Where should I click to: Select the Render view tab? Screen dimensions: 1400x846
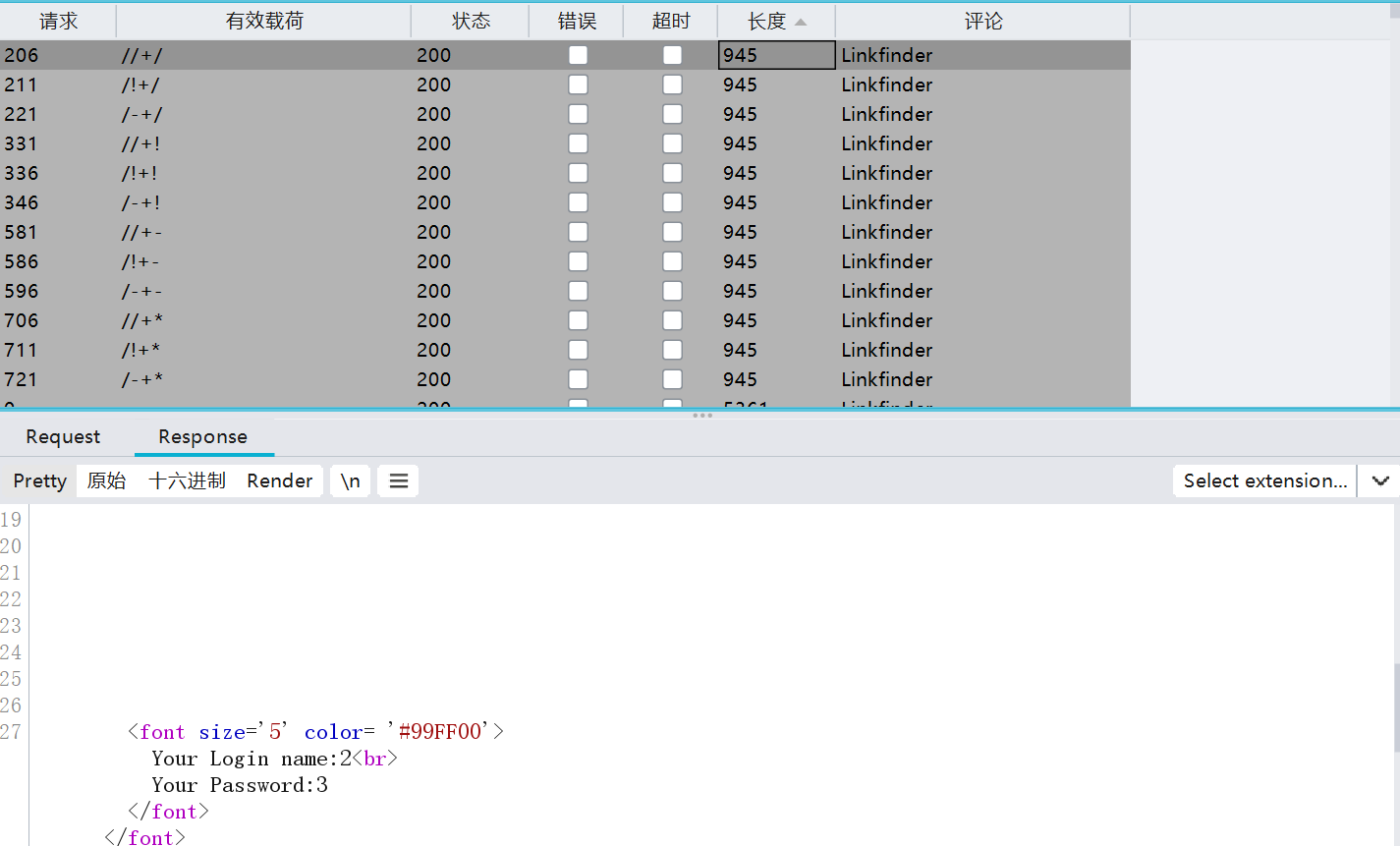coord(280,480)
